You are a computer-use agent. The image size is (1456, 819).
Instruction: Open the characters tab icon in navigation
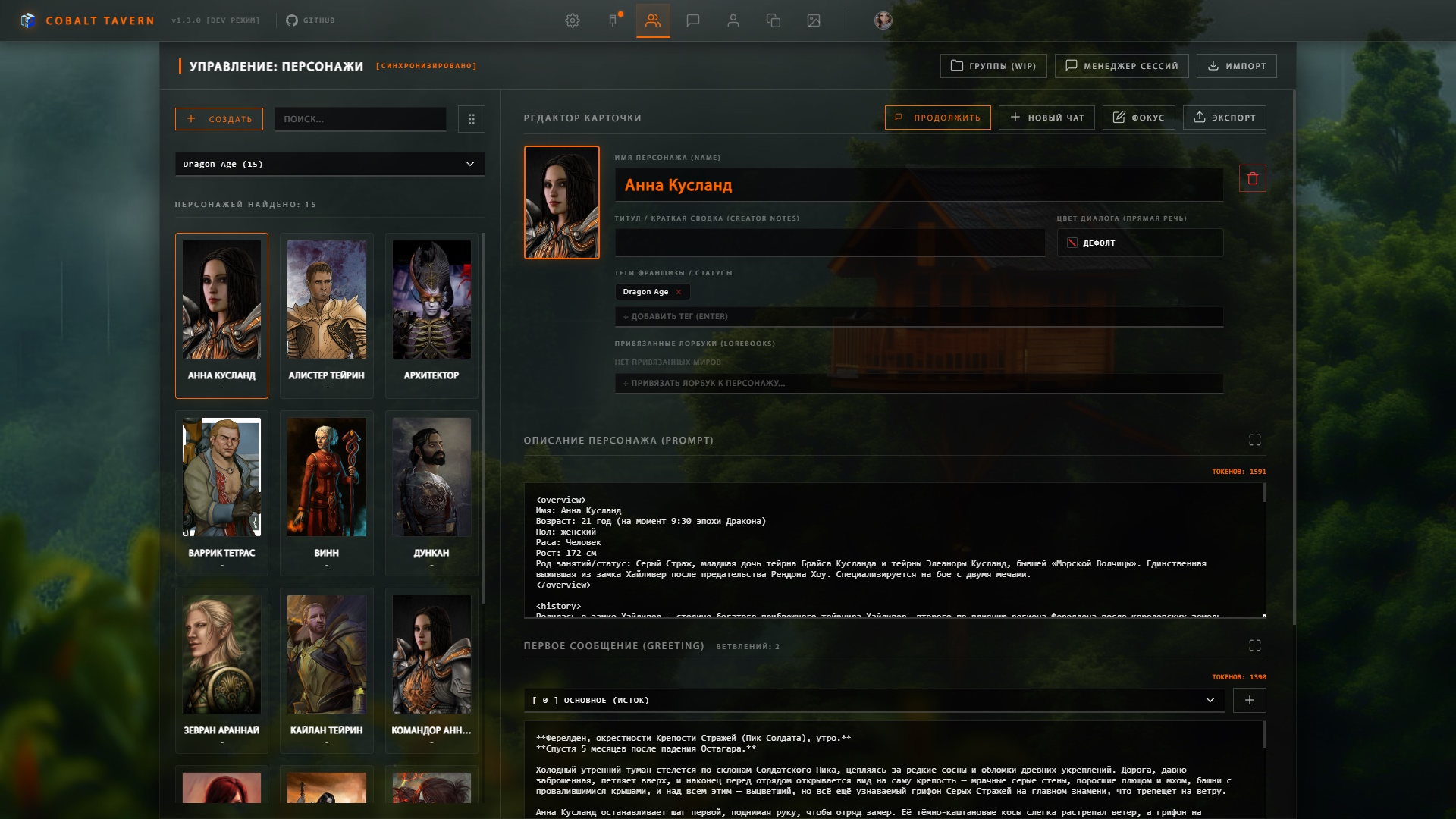(x=653, y=20)
